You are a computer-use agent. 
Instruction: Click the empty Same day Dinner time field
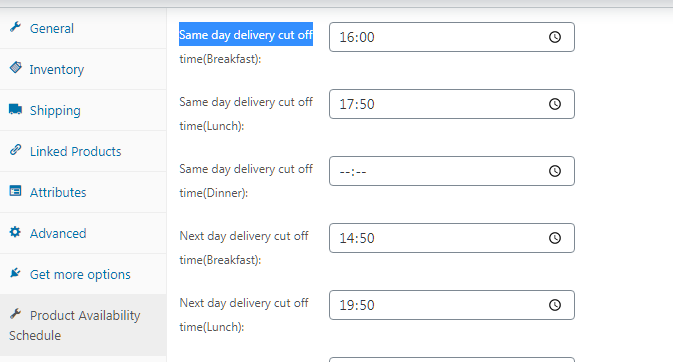[x=452, y=171]
